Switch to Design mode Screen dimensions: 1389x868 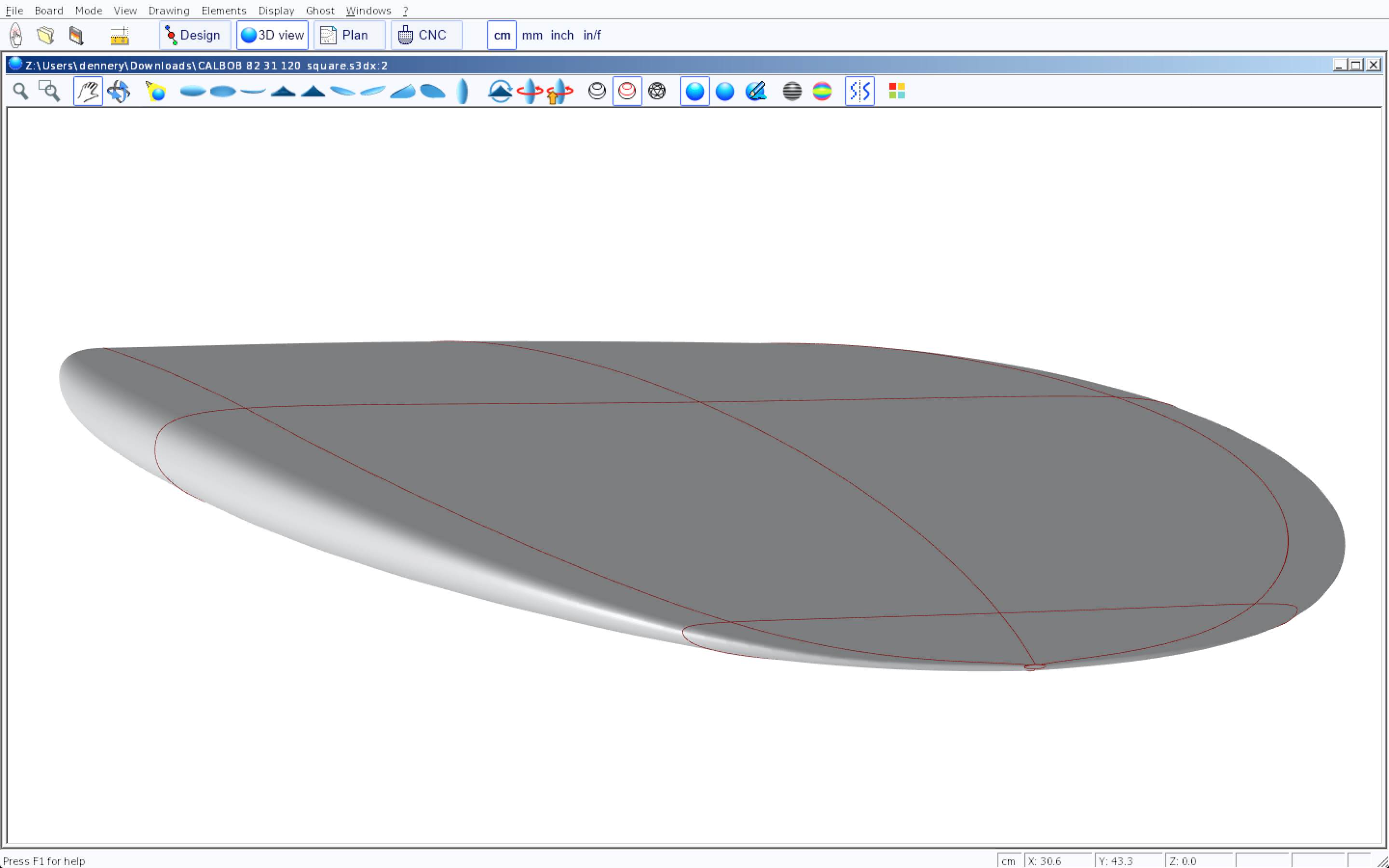194,36
